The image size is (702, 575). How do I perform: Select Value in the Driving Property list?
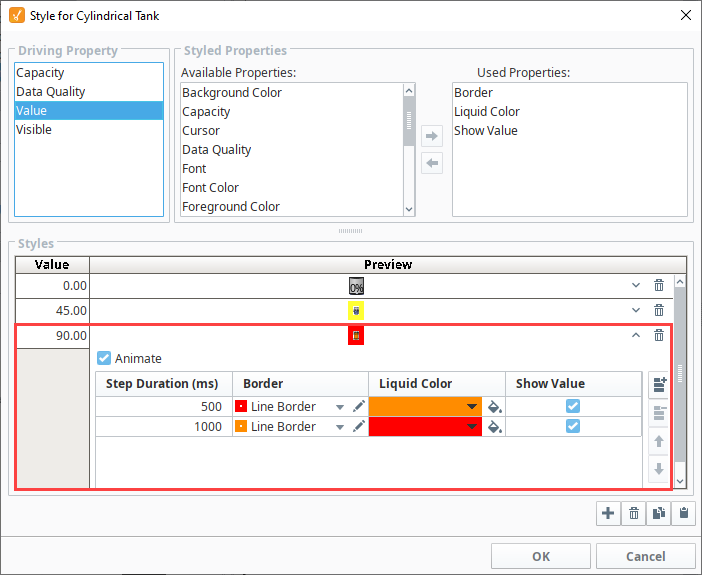[x=89, y=111]
